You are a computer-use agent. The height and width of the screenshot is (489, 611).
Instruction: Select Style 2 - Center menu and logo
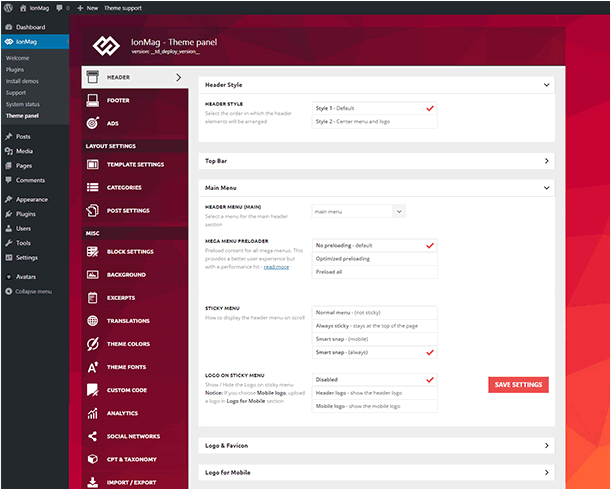point(374,122)
